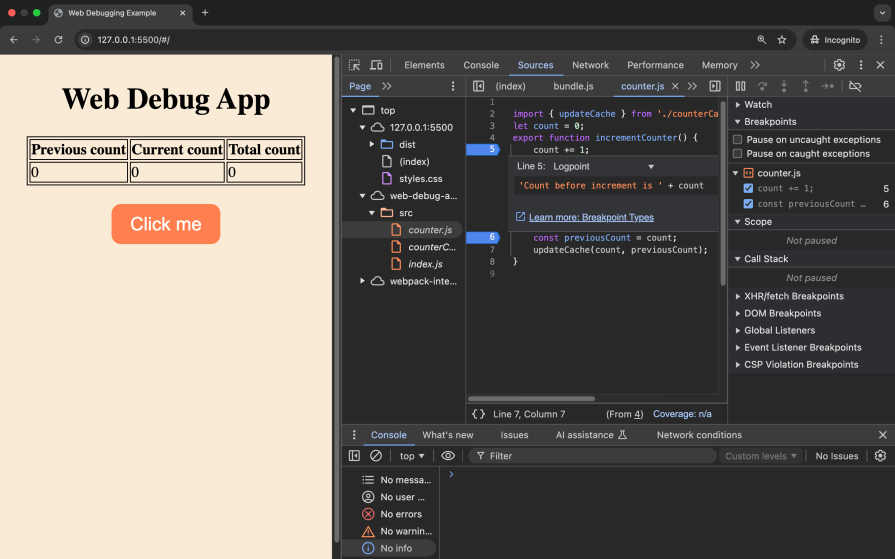Open the Custom levels dropdown

761,456
